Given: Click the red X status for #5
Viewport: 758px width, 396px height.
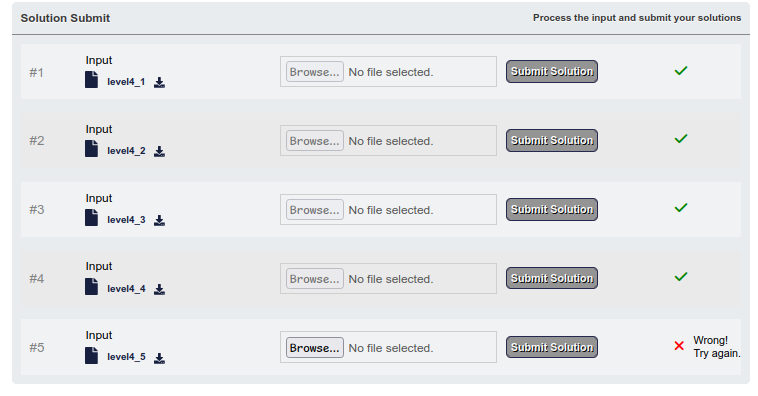Looking at the screenshot, I should click(679, 346).
